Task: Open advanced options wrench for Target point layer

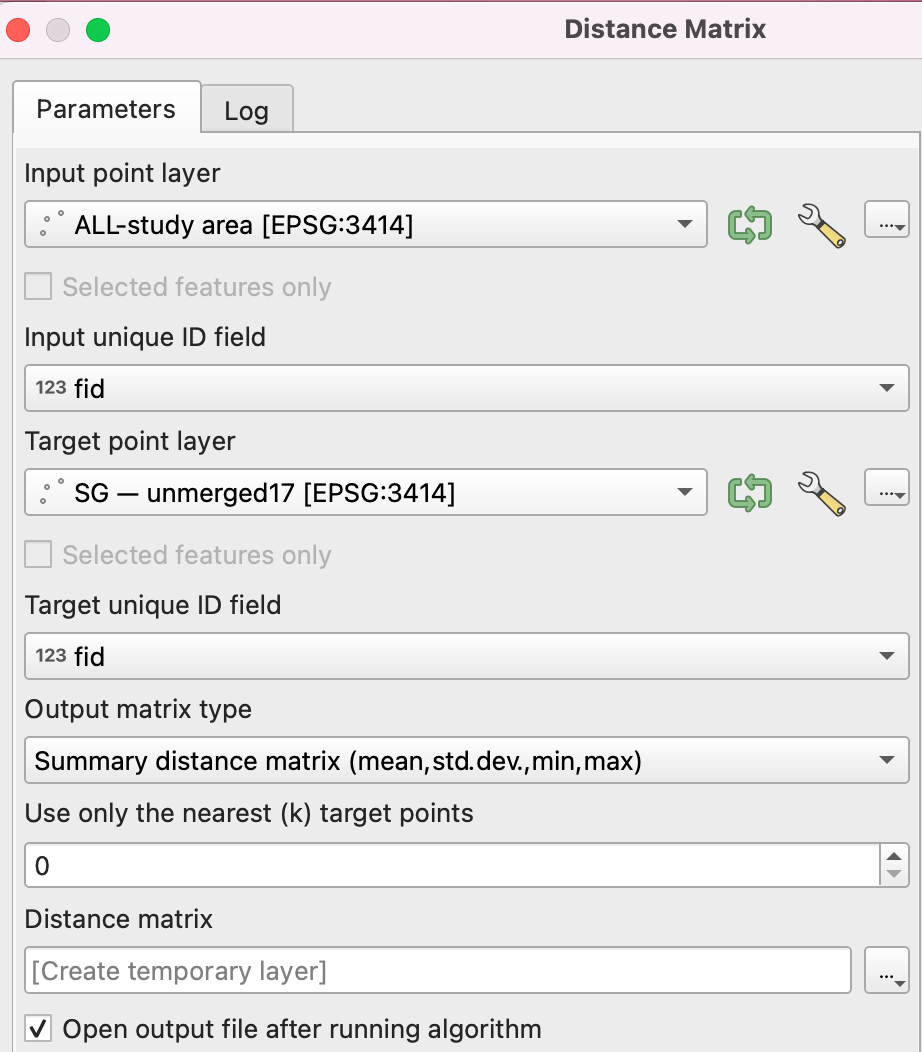Action: coord(821,492)
